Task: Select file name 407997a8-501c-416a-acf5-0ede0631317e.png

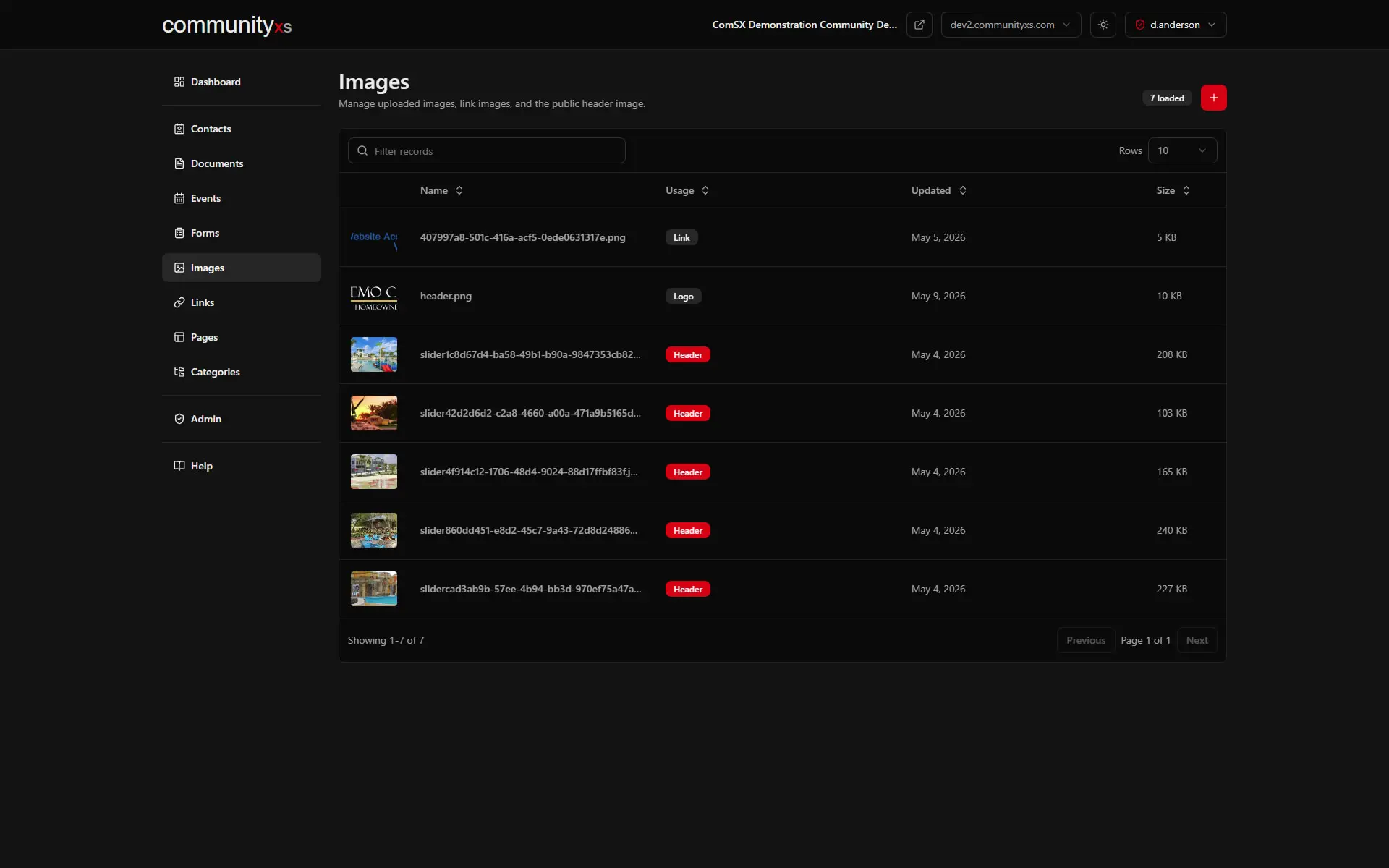Action: pyautogui.click(x=523, y=237)
